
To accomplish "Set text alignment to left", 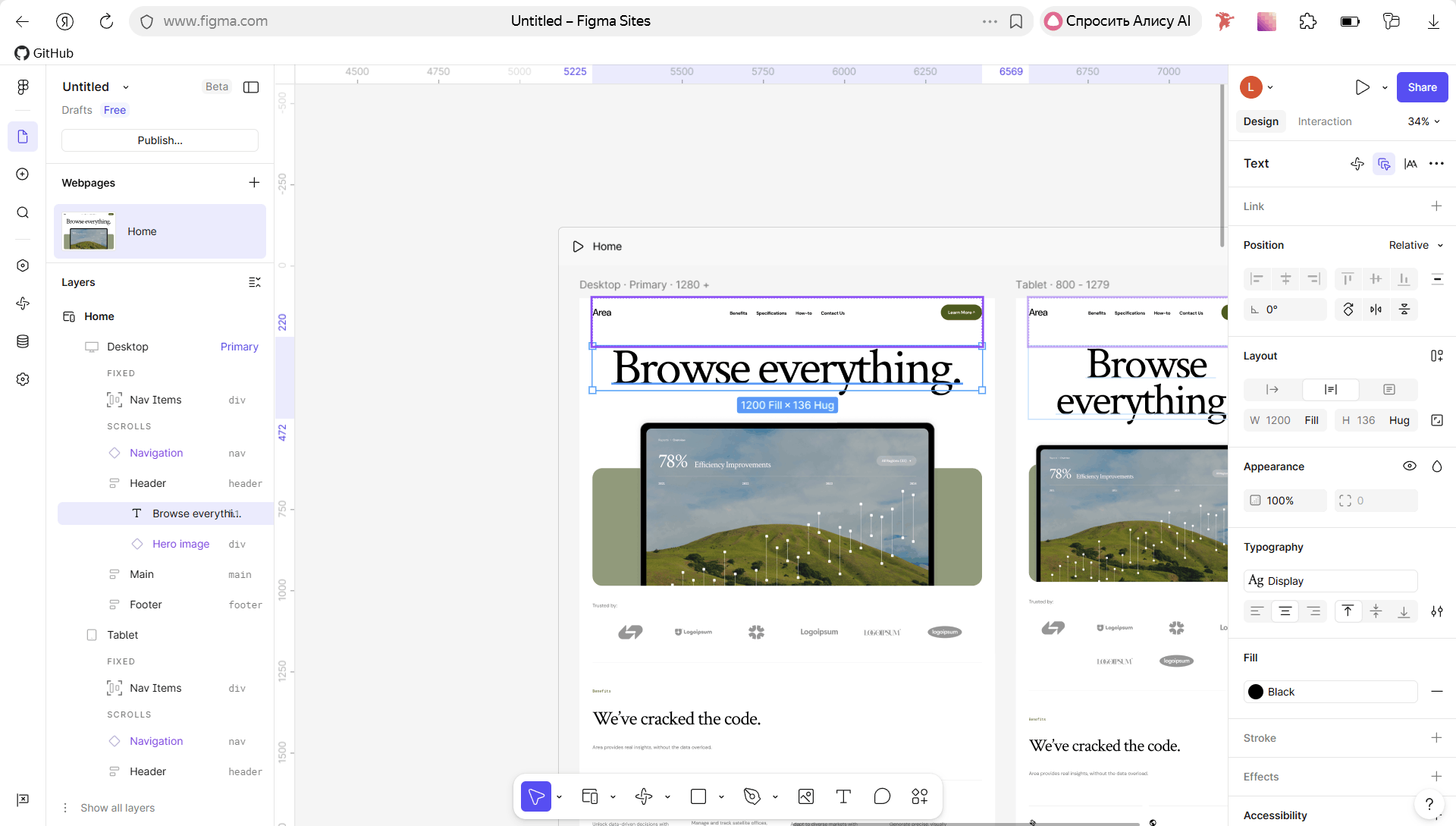I will coord(1257,611).
